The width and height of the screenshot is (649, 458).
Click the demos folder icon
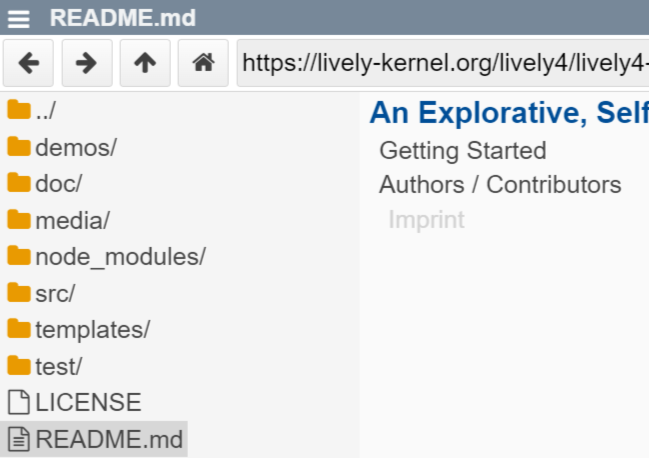[18, 148]
